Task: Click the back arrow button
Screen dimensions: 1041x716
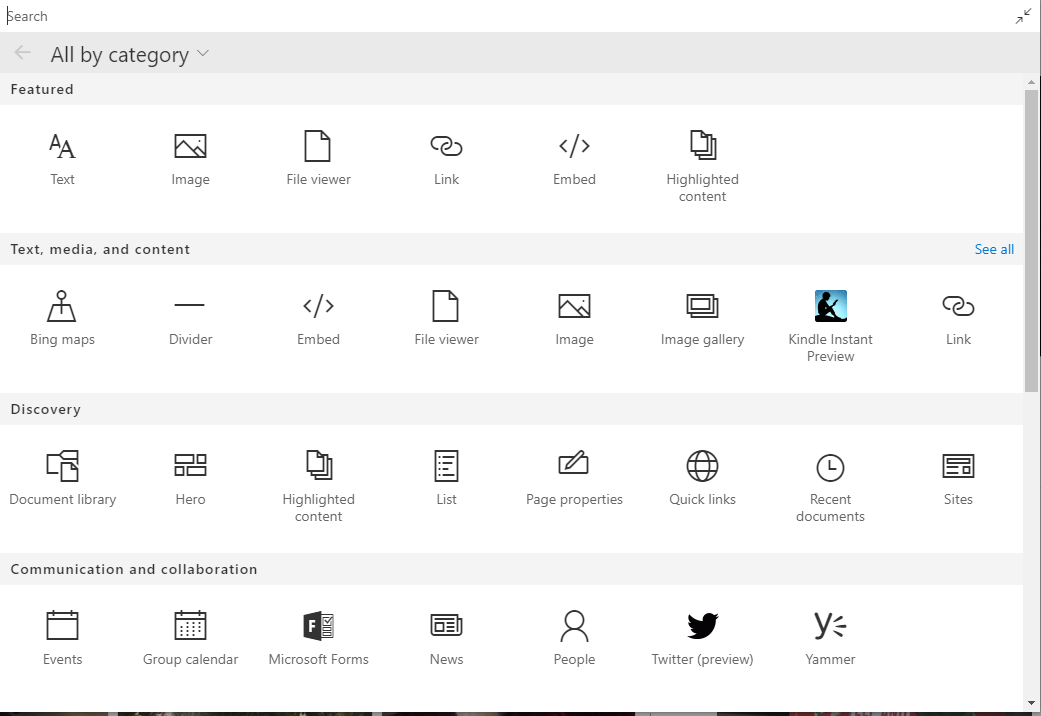Action: (23, 54)
